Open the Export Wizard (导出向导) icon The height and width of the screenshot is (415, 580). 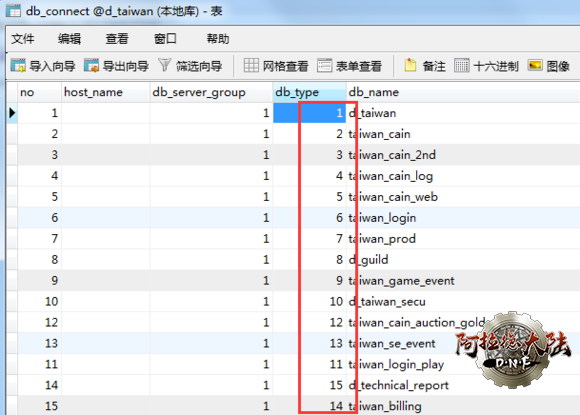coord(91,66)
